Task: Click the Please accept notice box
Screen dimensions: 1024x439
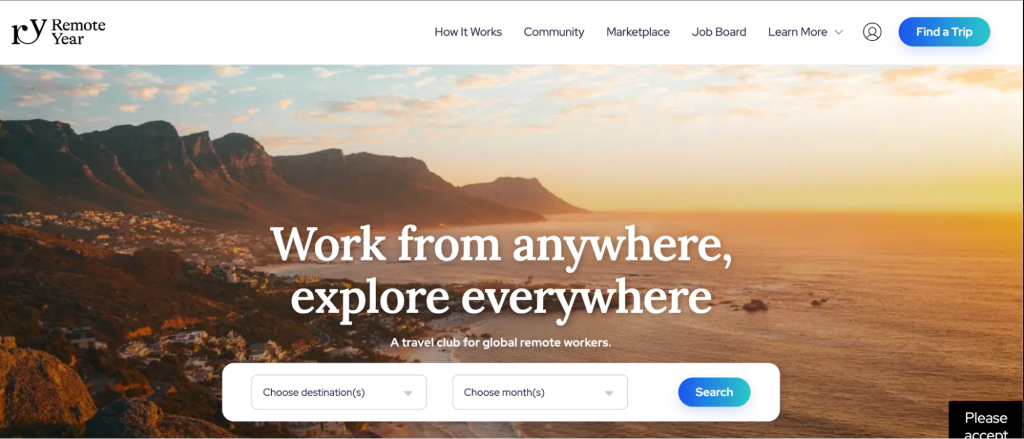Action: [x=986, y=420]
